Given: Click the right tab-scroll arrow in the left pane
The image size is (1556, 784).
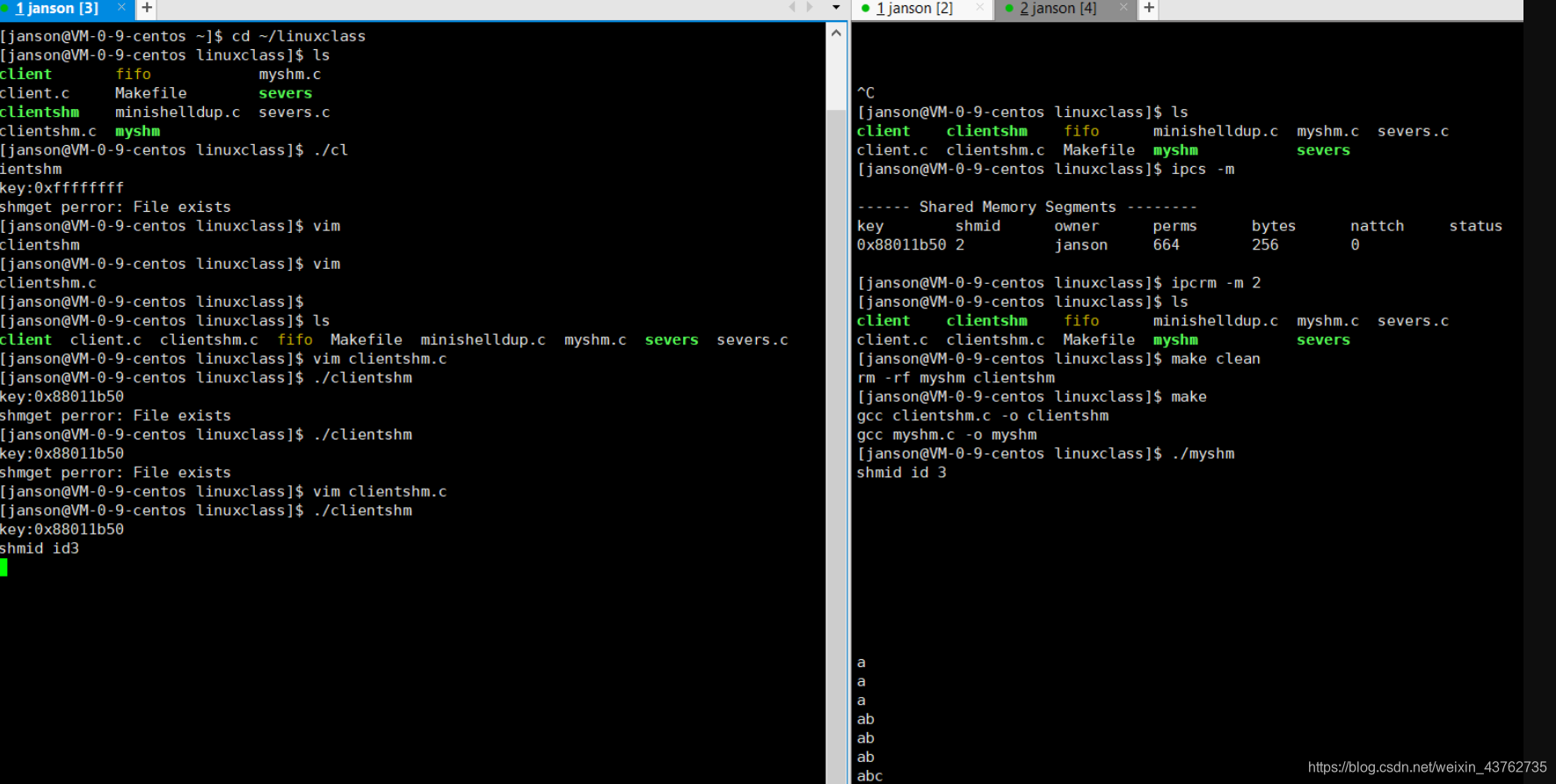Looking at the screenshot, I should [x=810, y=8].
